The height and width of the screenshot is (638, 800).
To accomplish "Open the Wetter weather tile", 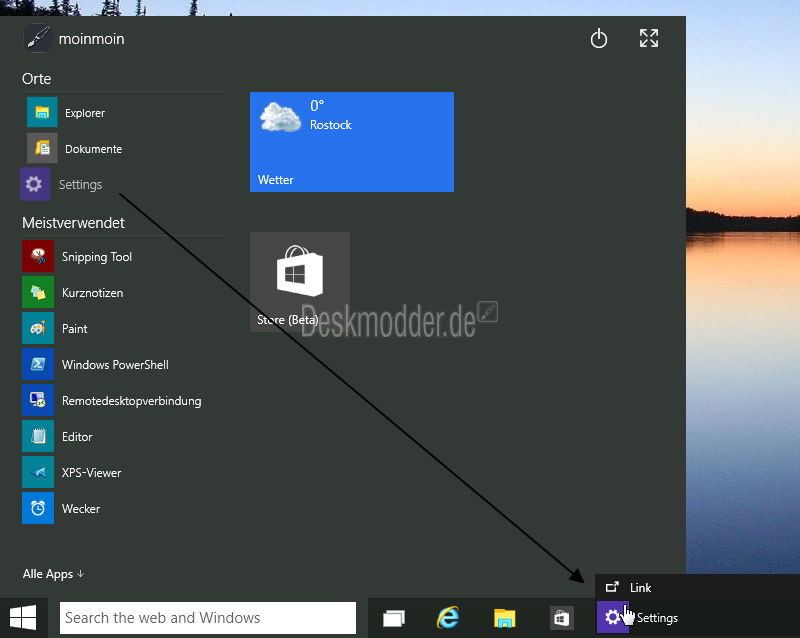I will coord(352,142).
